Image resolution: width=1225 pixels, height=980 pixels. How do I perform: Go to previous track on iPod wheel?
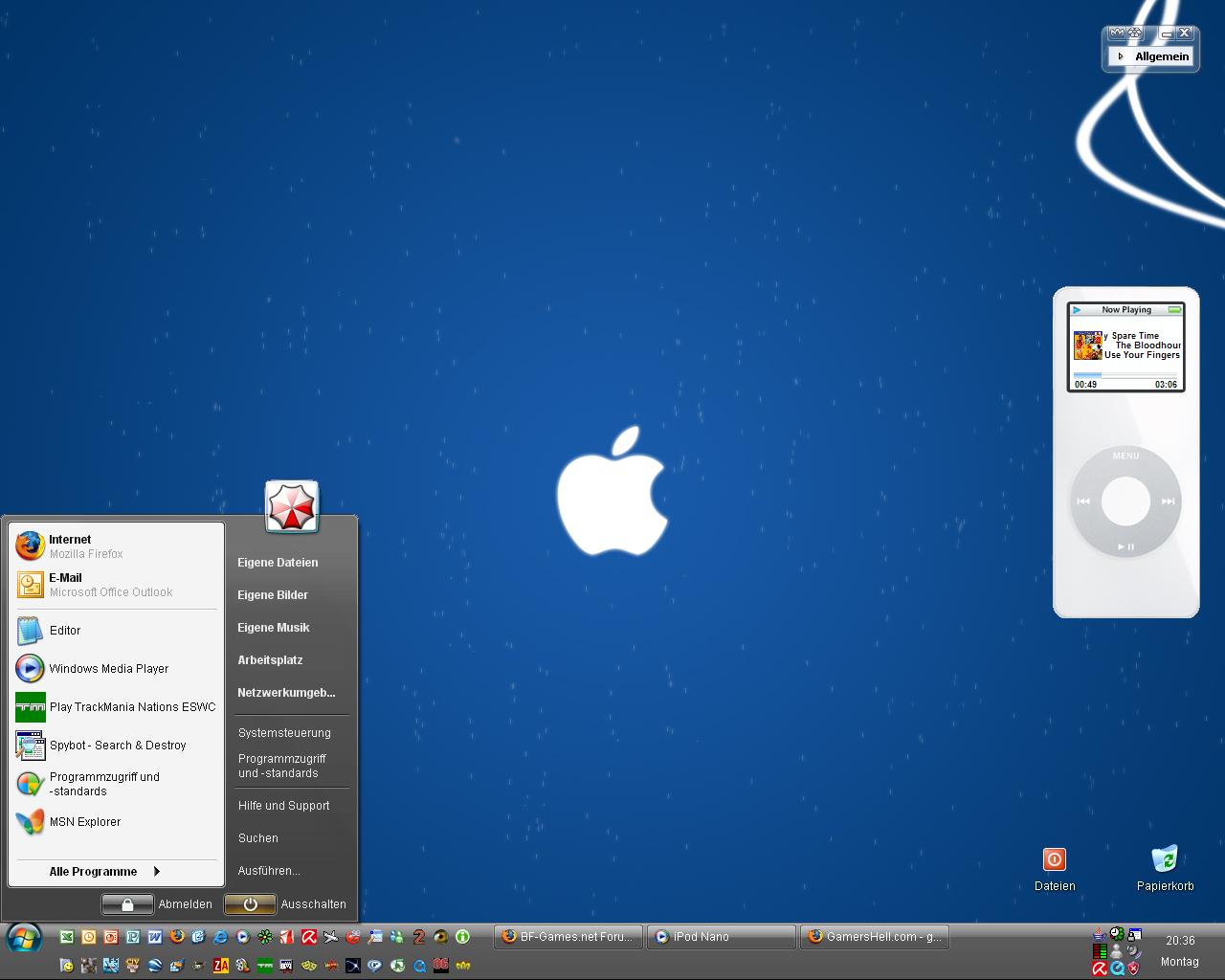point(1083,501)
